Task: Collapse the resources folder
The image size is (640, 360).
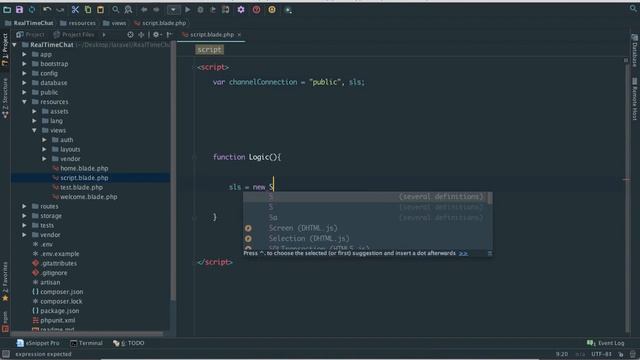Action: [x=24, y=102]
